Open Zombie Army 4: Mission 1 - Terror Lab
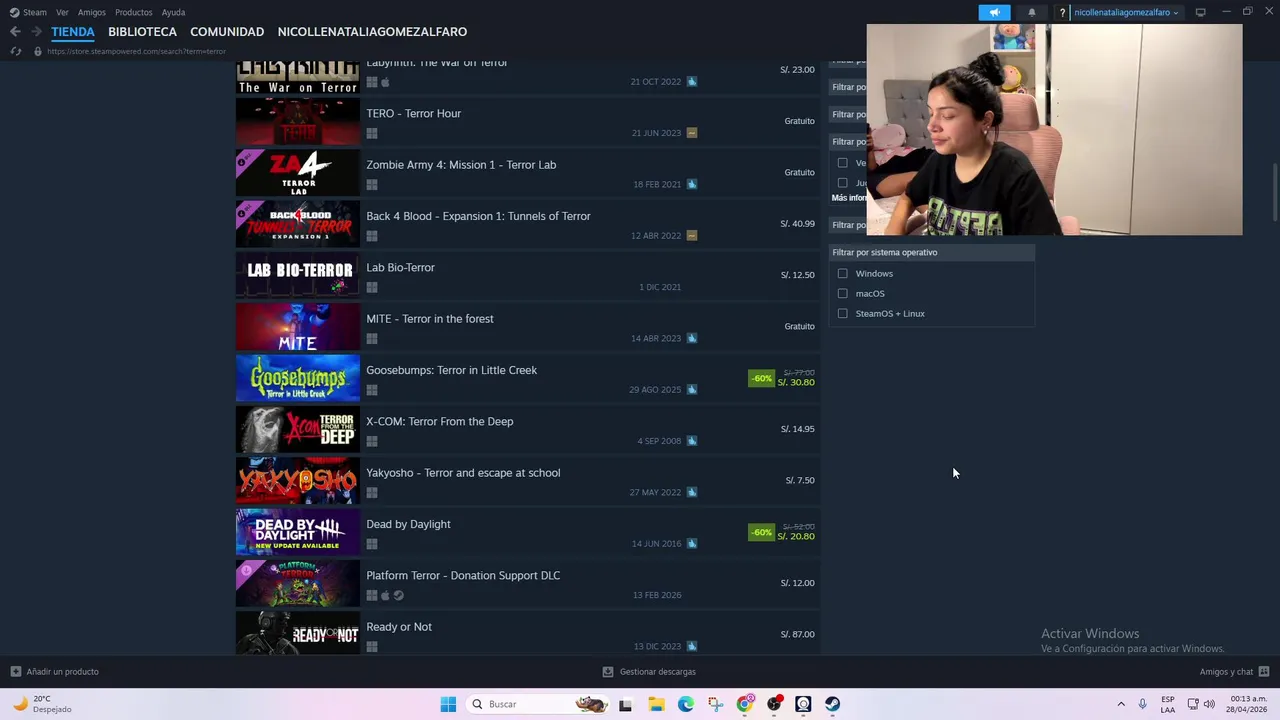This screenshot has height=720, width=1280. (x=528, y=172)
